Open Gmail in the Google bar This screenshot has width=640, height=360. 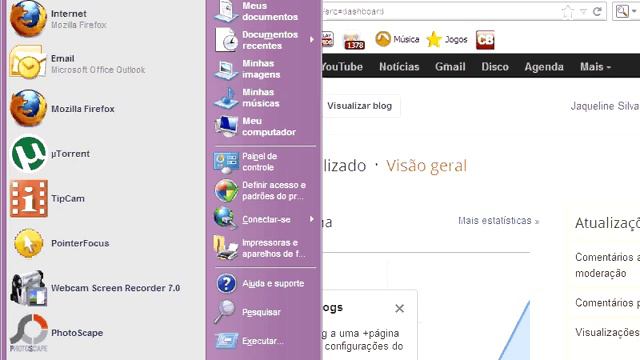450,67
